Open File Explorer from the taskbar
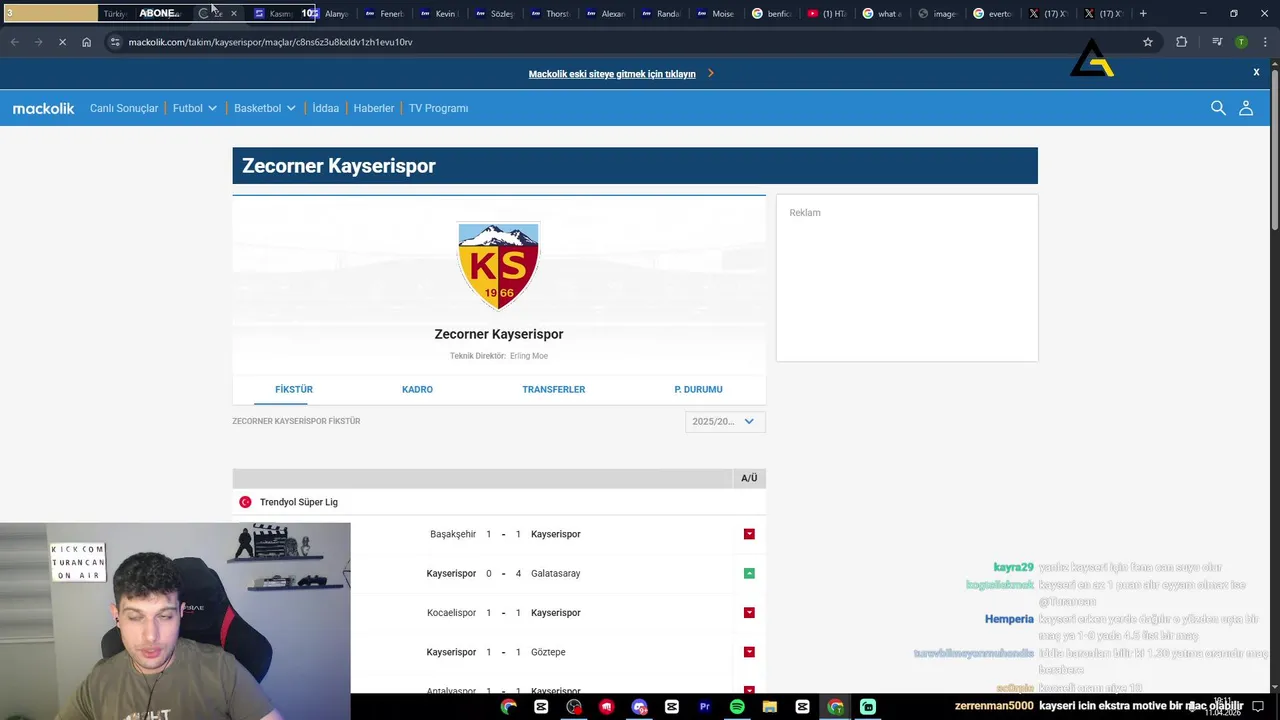Image resolution: width=1280 pixels, height=720 pixels. pos(770,706)
